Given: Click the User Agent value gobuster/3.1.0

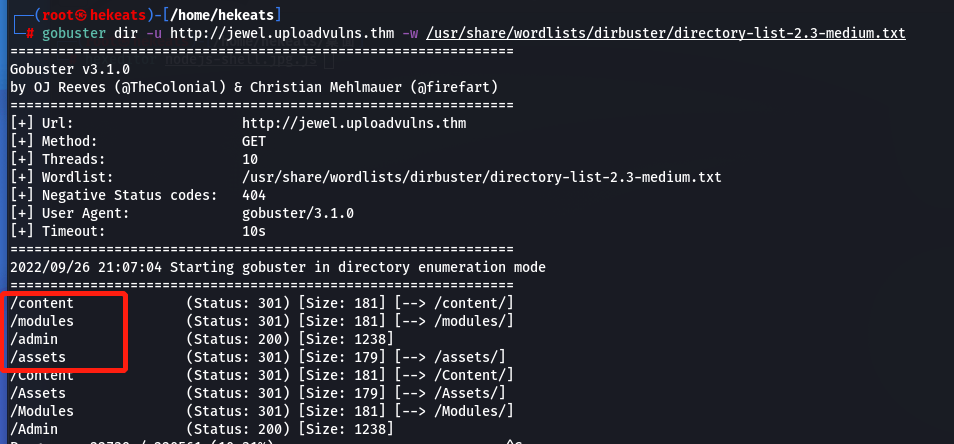Looking at the screenshot, I should (298, 213).
